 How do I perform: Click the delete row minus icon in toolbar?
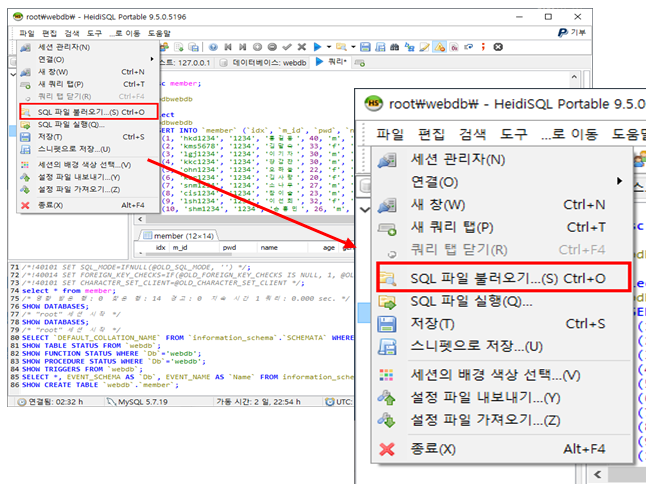[x=272, y=47]
